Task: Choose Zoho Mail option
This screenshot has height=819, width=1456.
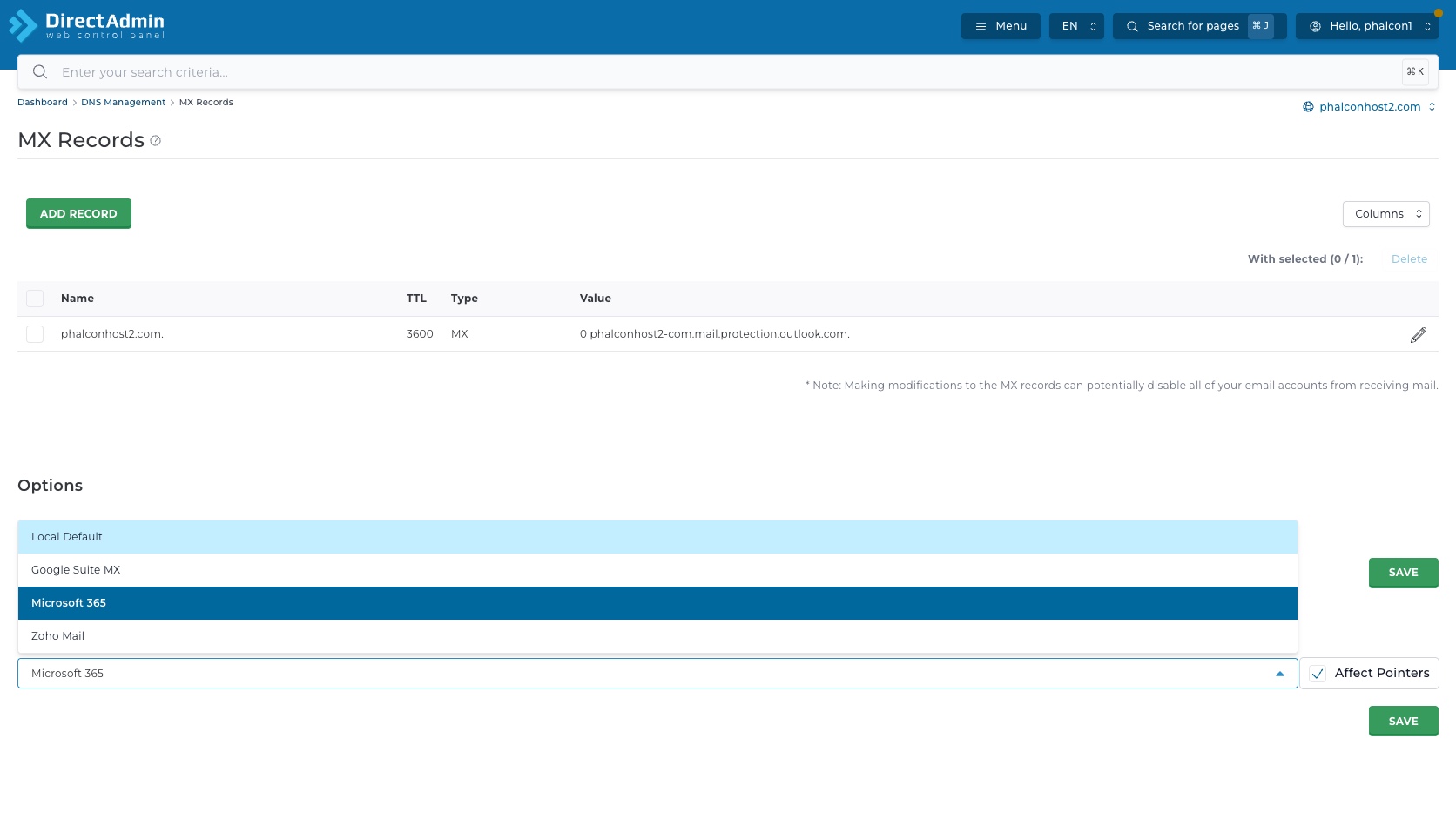Action: coord(657,636)
